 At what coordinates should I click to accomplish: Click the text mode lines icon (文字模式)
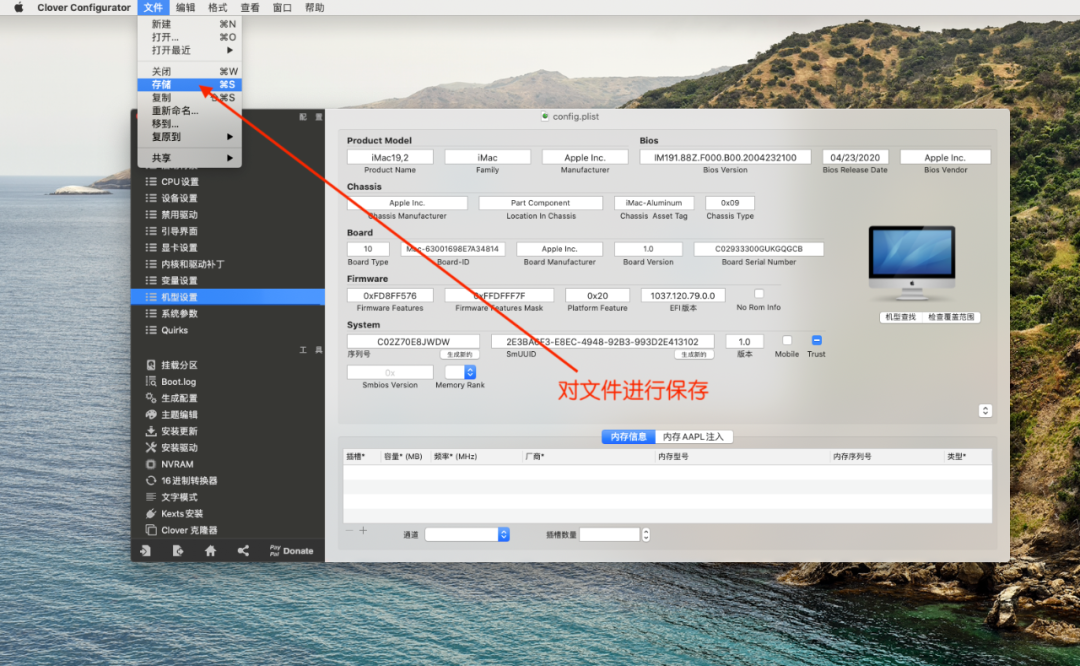pos(151,497)
